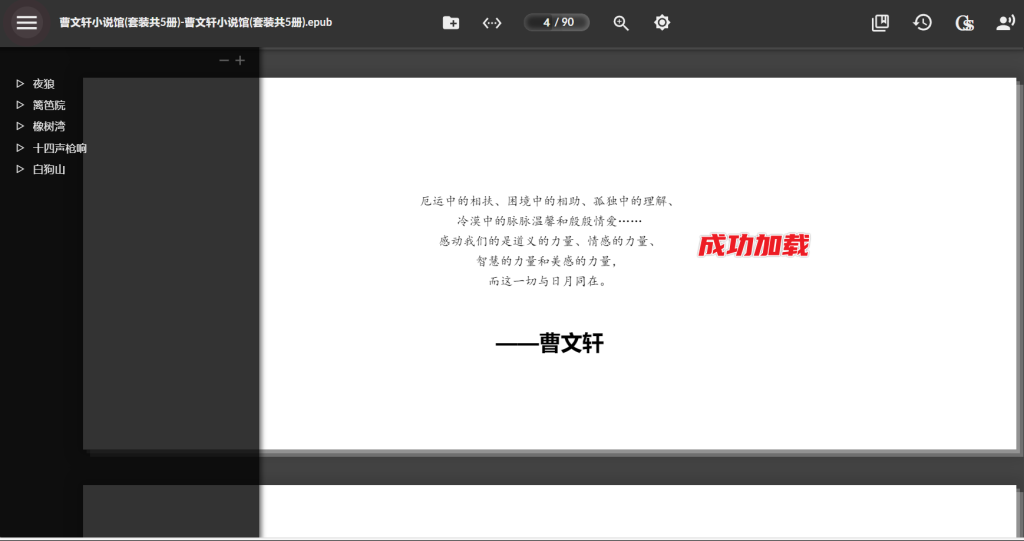
Task: Click the read aloud voice icon
Action: coord(1005,23)
